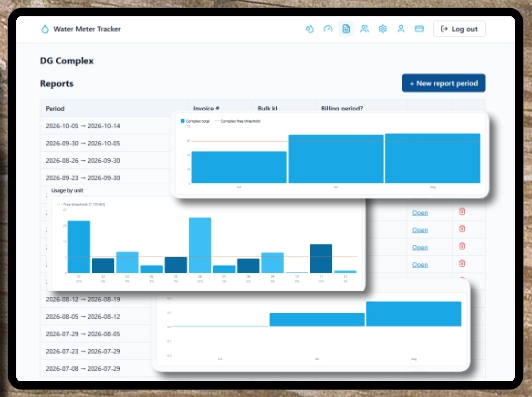The height and width of the screenshot is (397, 532).
Task: Click the topmost visible Open link
Action: click(420, 213)
